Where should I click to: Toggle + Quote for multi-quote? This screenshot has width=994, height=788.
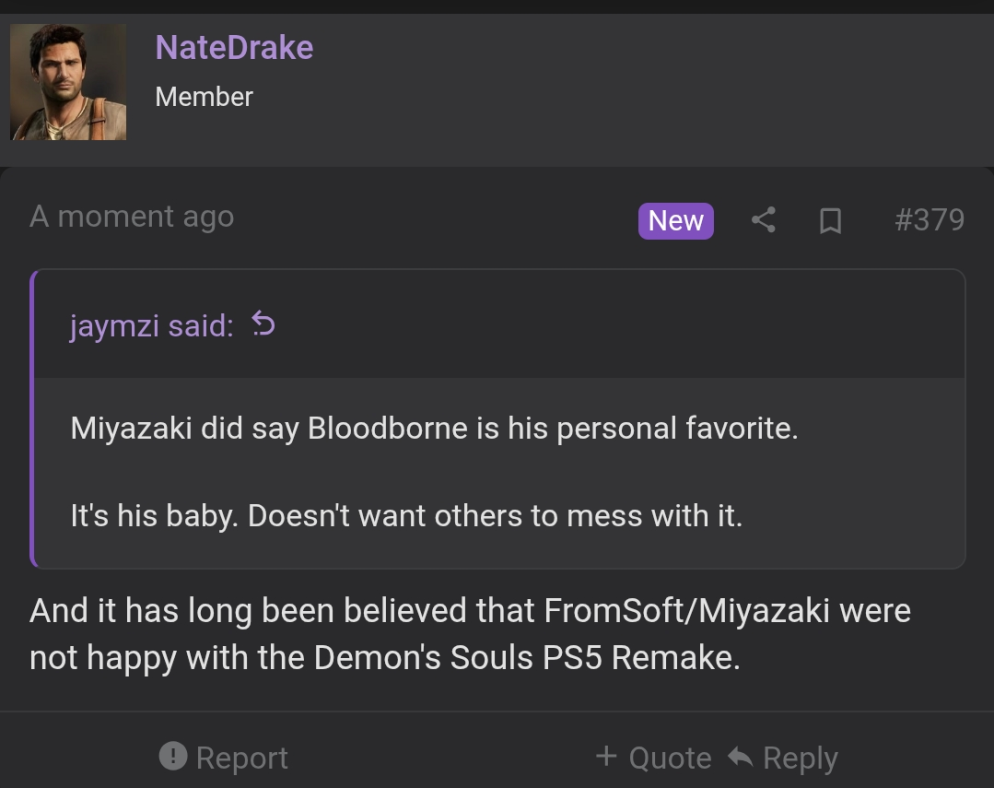[654, 757]
